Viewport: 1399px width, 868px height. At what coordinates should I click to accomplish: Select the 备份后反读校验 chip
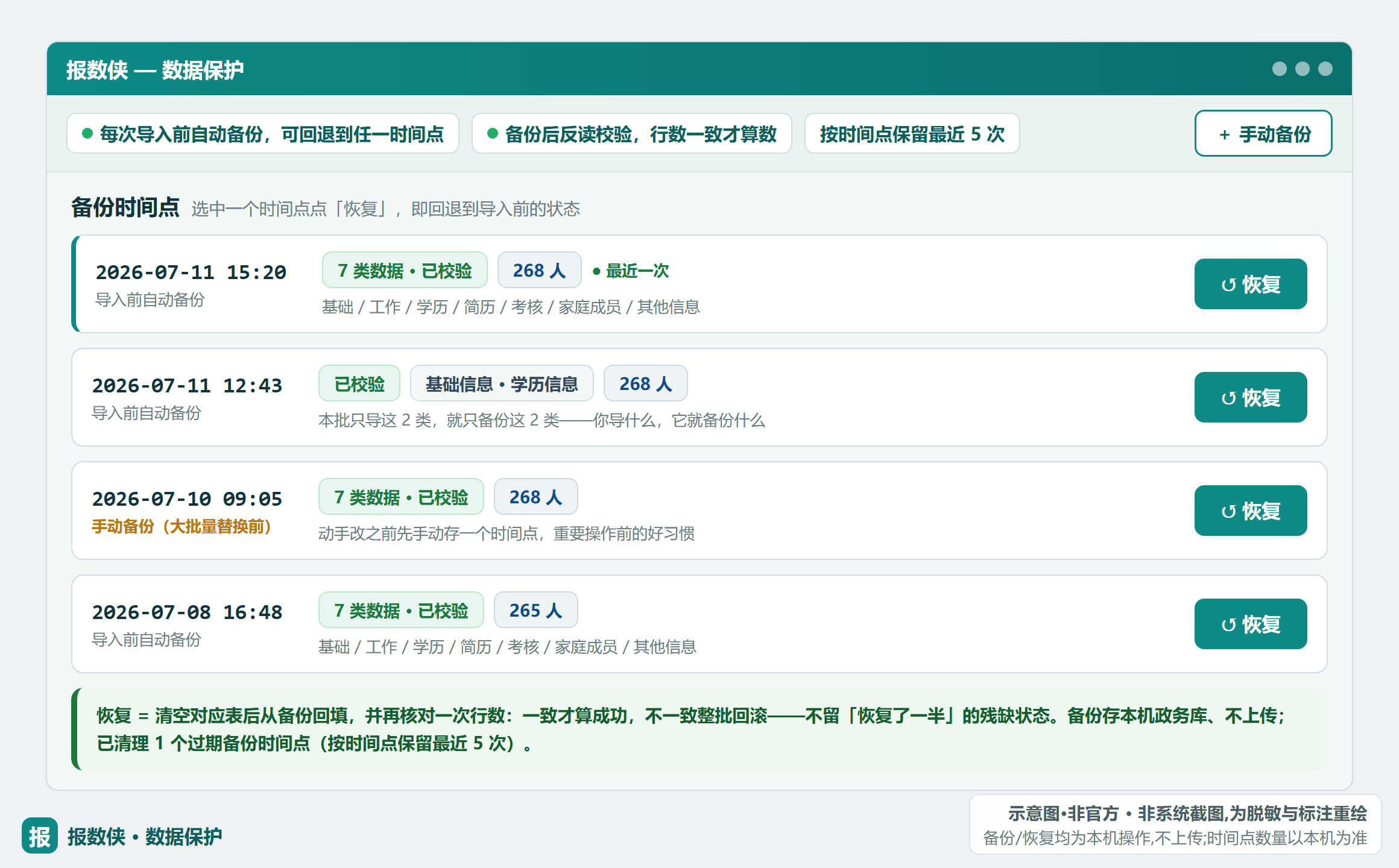click(x=631, y=133)
